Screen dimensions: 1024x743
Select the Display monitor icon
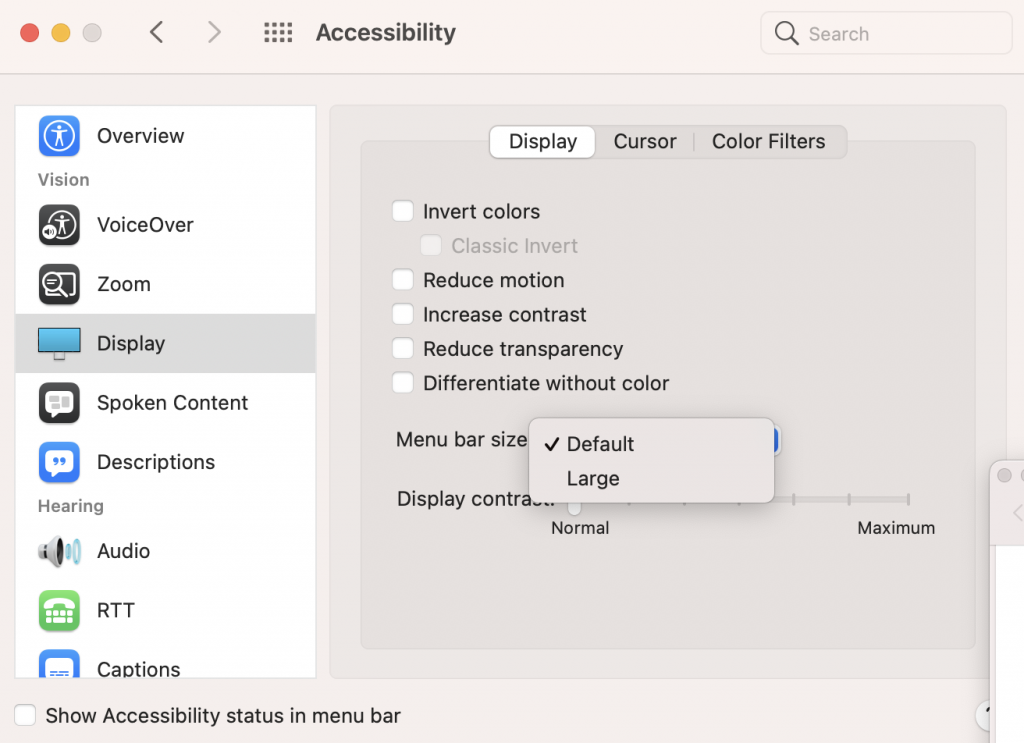click(x=59, y=343)
